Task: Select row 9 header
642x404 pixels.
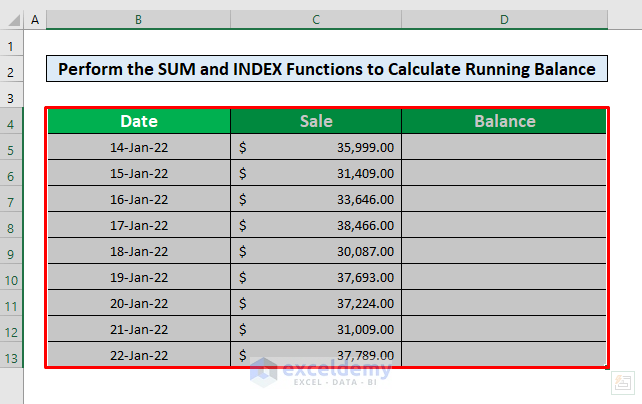Action: pos(11,252)
